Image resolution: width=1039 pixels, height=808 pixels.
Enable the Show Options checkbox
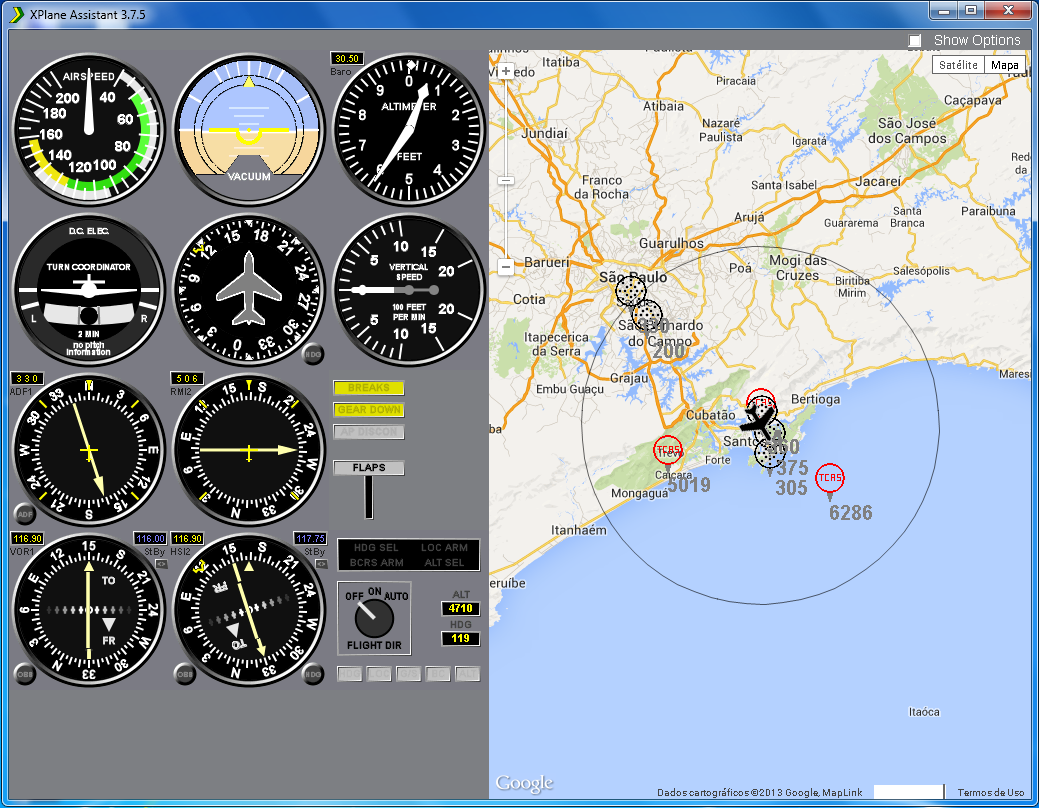click(x=915, y=40)
